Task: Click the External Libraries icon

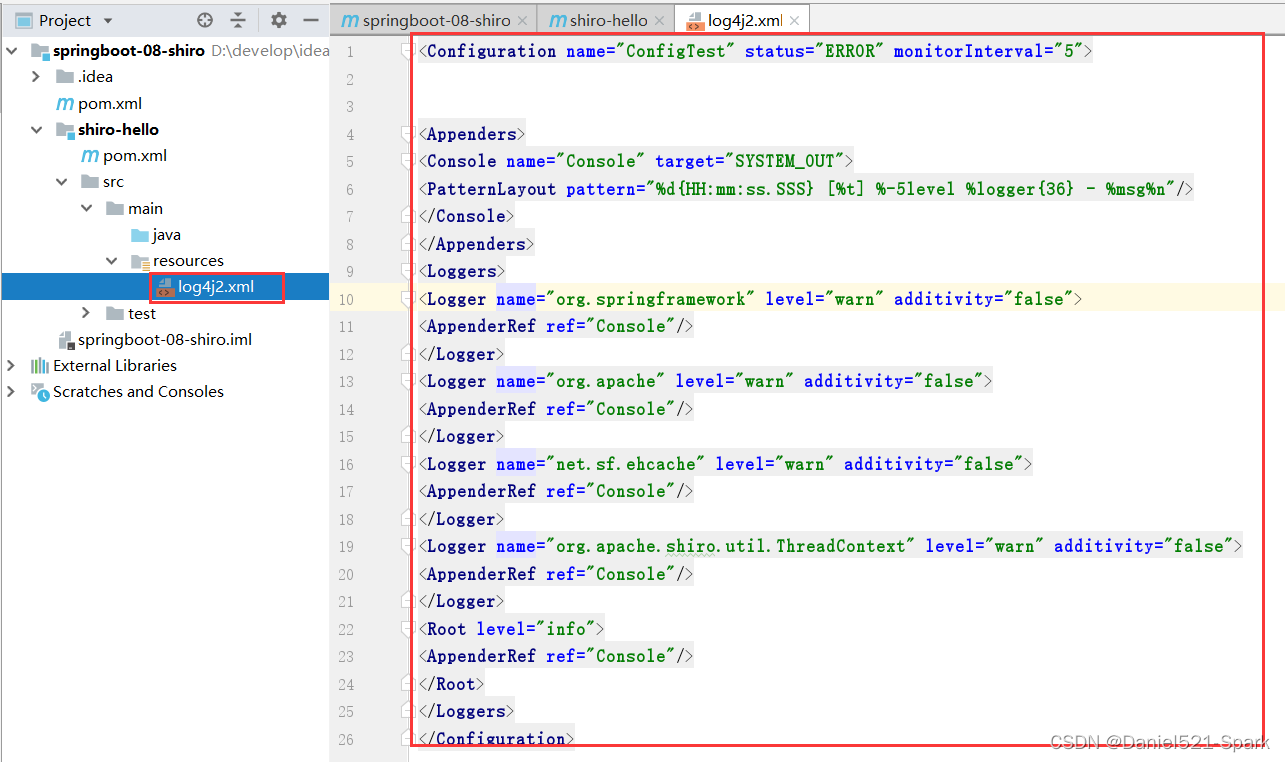Action: click(x=40, y=365)
